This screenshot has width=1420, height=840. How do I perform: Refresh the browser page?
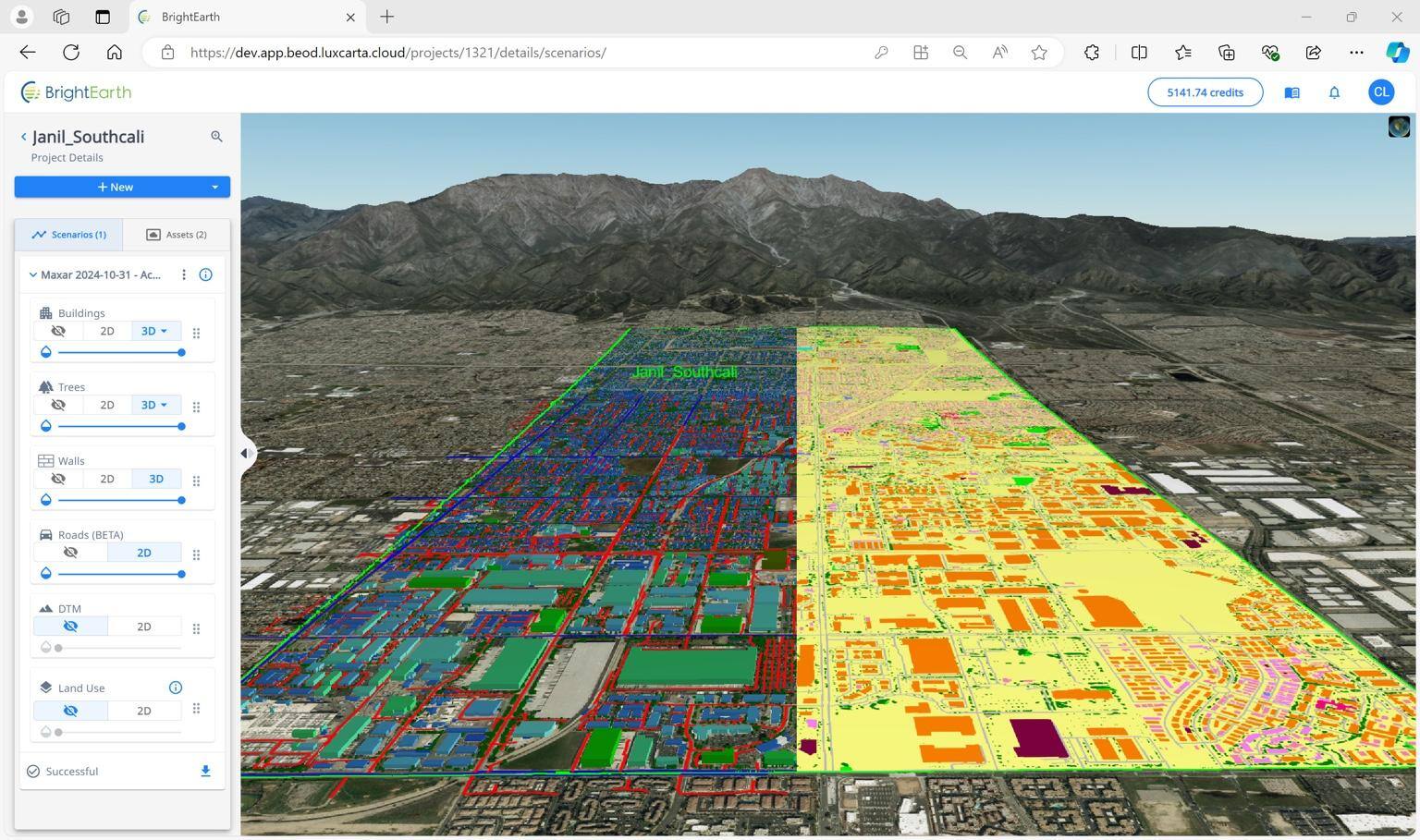71,53
